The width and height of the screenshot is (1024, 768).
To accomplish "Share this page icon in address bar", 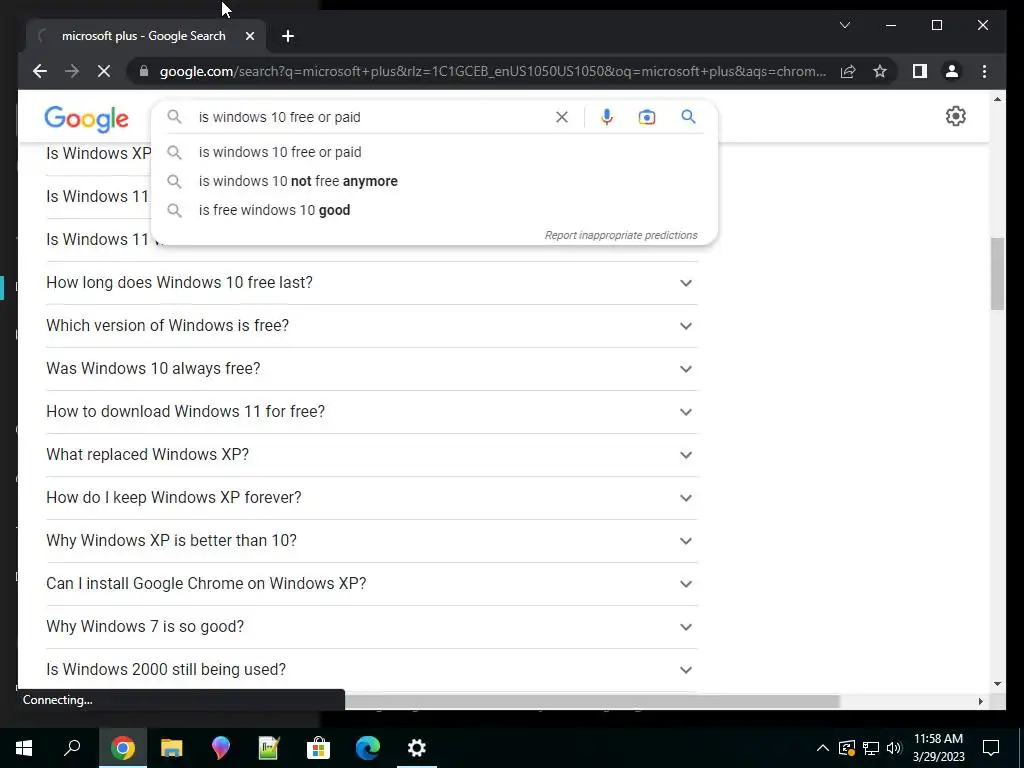I will [x=848, y=71].
